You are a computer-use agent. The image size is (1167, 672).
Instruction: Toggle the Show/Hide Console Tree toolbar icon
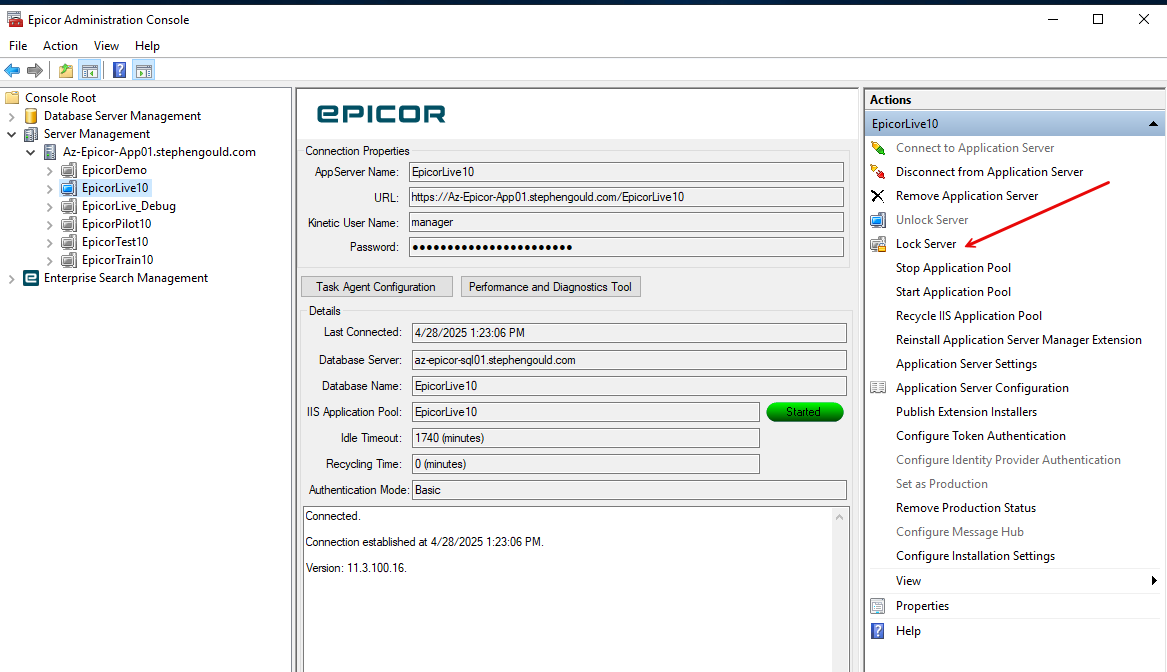pos(90,71)
